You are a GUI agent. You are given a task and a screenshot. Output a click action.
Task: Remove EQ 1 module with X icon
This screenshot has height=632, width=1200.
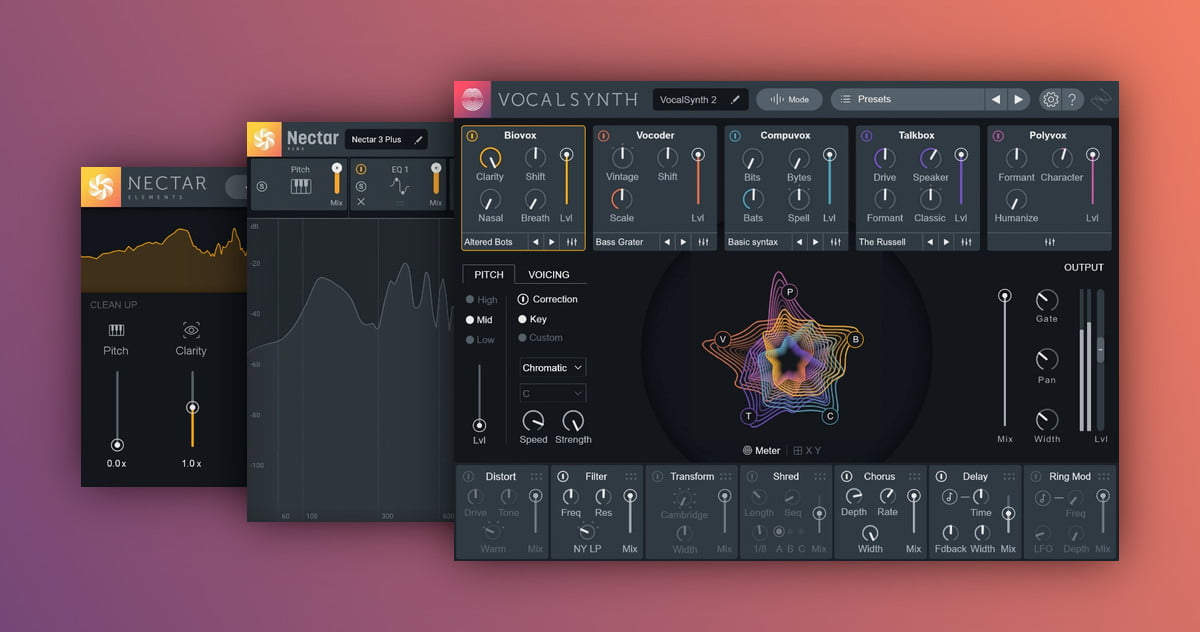361,202
